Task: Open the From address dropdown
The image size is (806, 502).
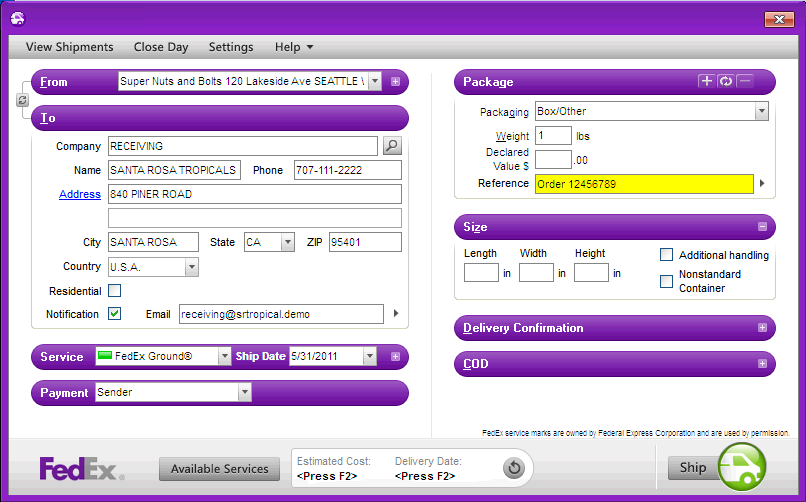Action: [x=375, y=81]
